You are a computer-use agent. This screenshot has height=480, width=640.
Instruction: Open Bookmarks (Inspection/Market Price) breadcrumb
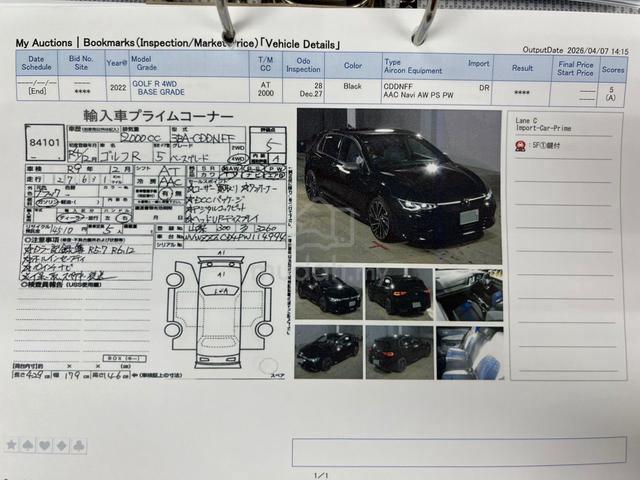171,43
